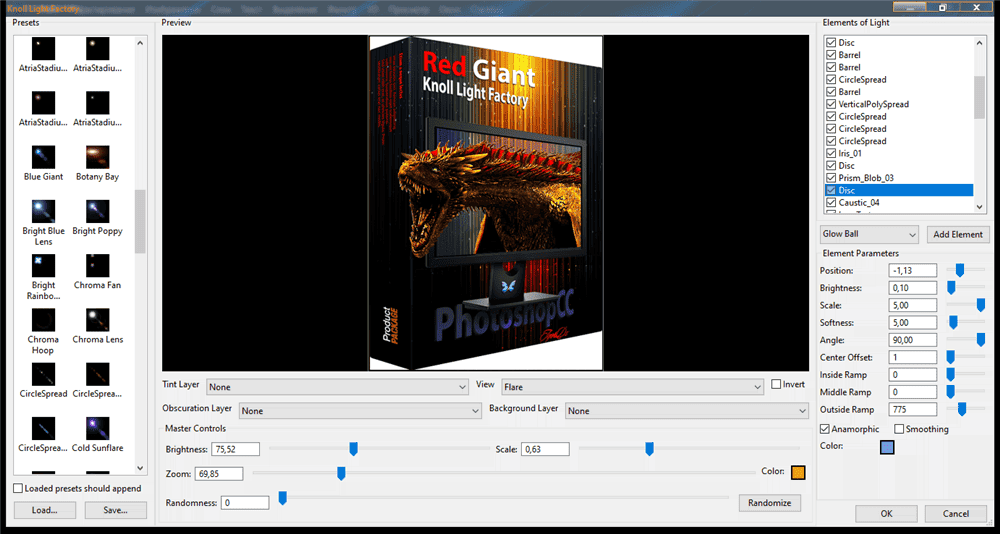Image resolution: width=1000 pixels, height=534 pixels.
Task: Disable the Anamorphic option
Action: click(825, 429)
